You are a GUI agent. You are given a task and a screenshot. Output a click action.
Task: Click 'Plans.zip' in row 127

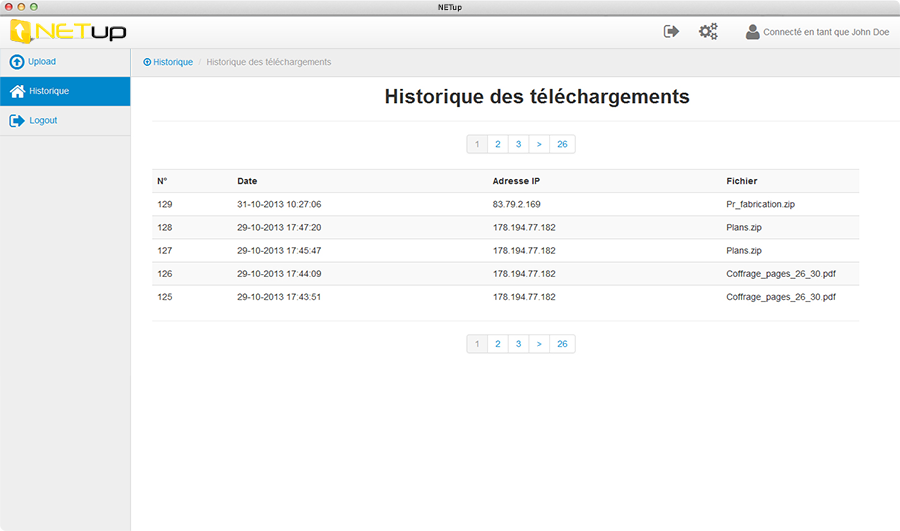[x=744, y=250]
